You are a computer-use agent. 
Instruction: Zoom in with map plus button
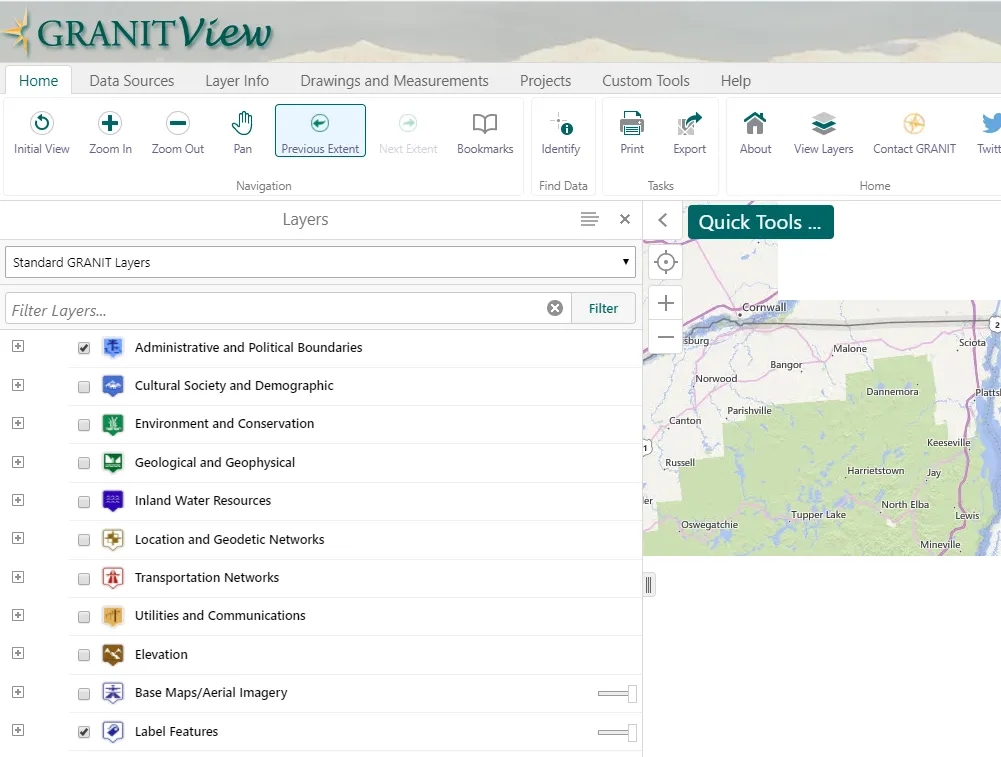coord(665,303)
